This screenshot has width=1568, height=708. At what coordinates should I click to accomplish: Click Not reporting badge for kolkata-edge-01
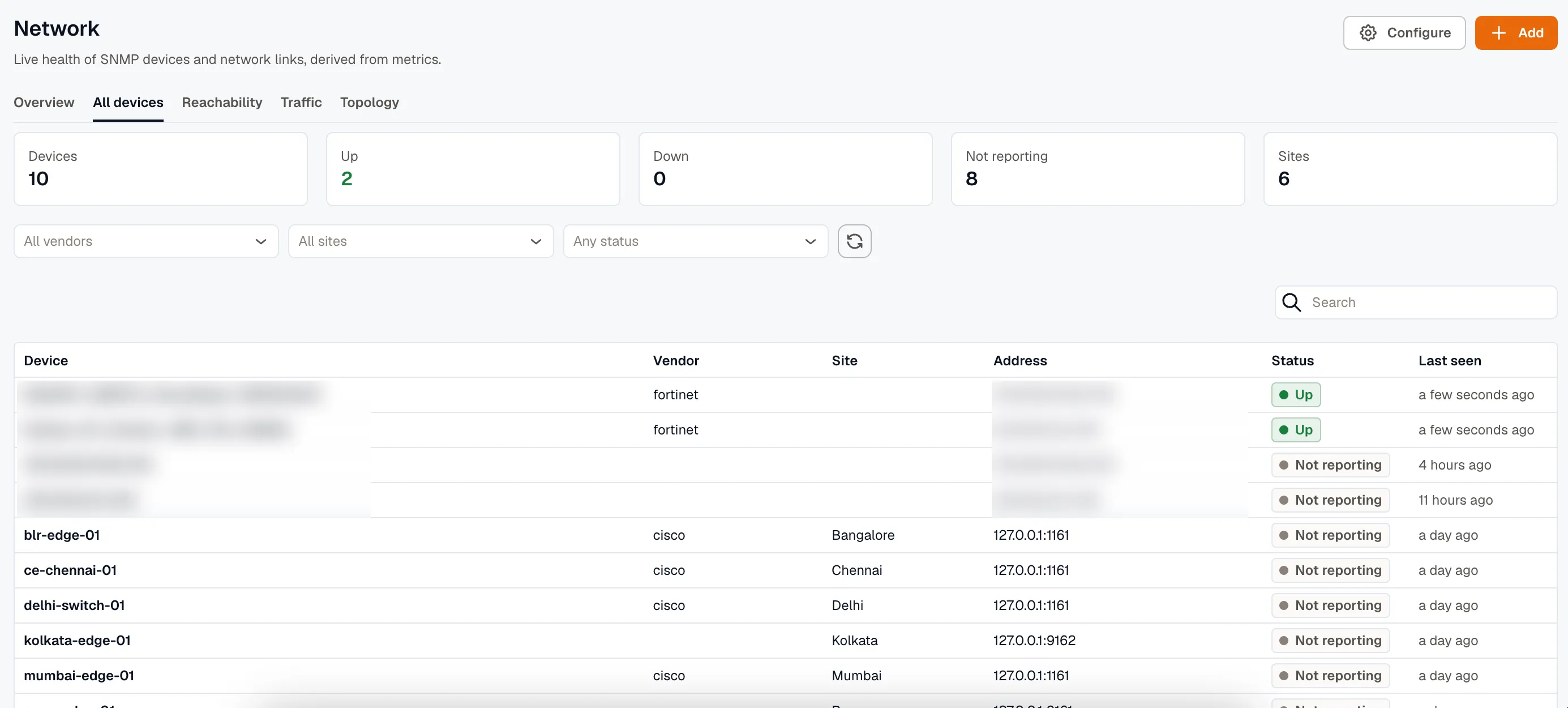[1330, 641]
